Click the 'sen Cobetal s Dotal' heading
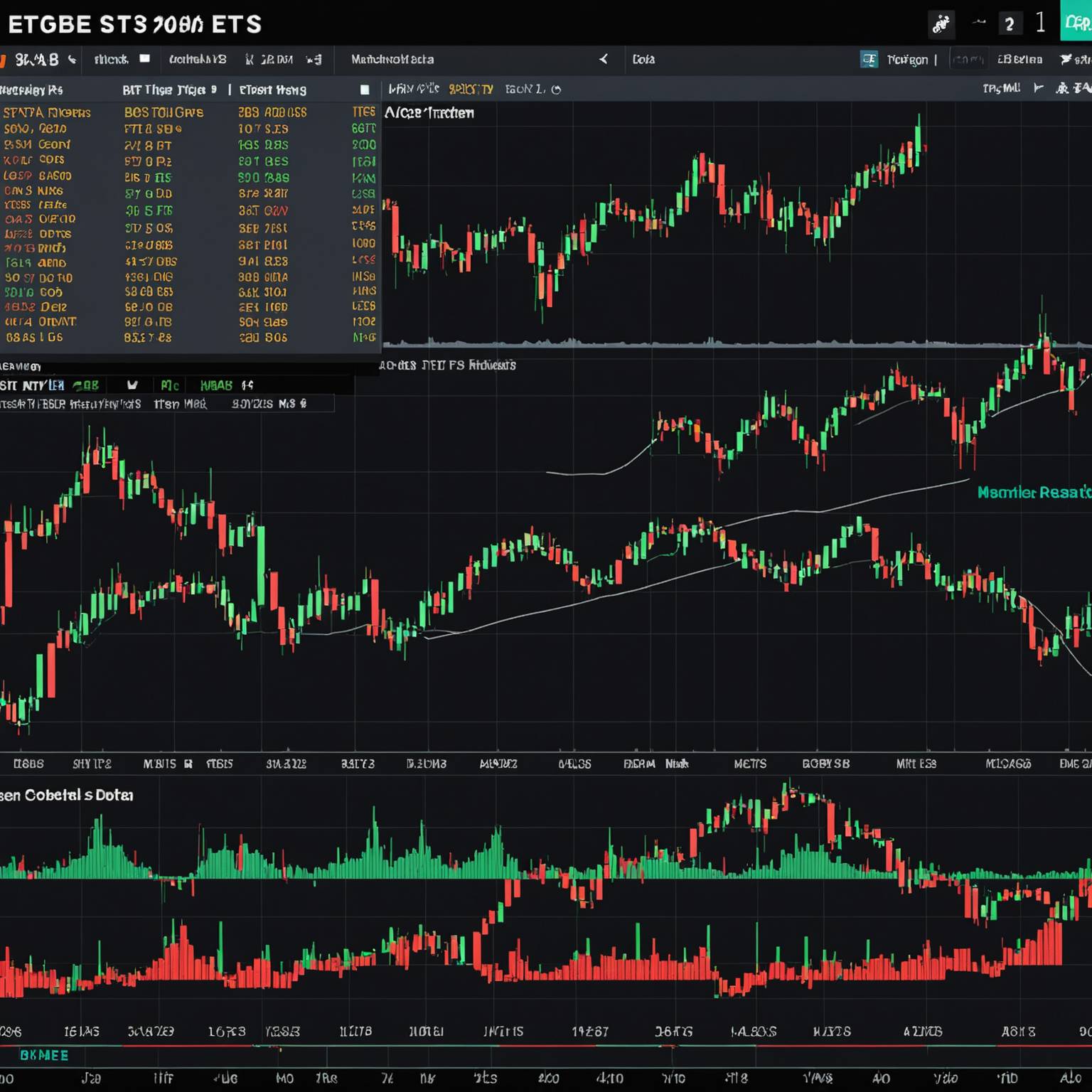The width and height of the screenshot is (1092, 1092). (66, 795)
